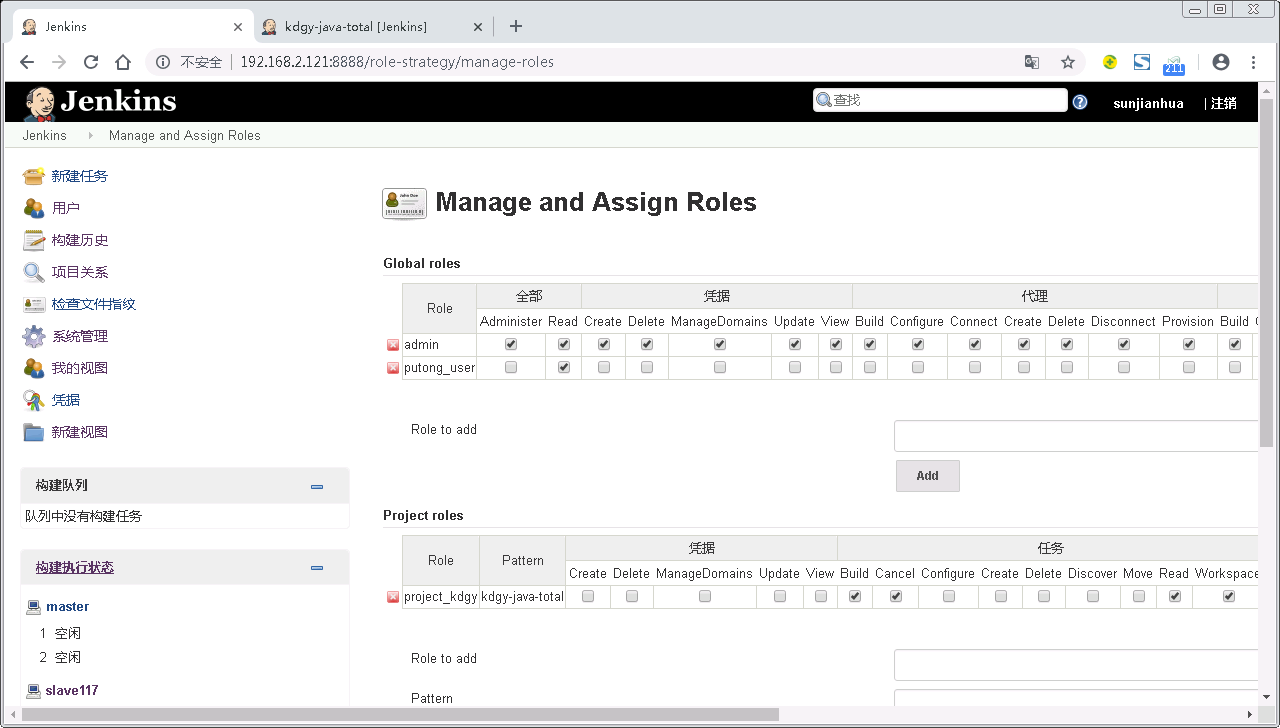Image resolution: width=1280 pixels, height=728 pixels.
Task: Open the 新建任务 new item icon
Action: [x=34, y=176]
